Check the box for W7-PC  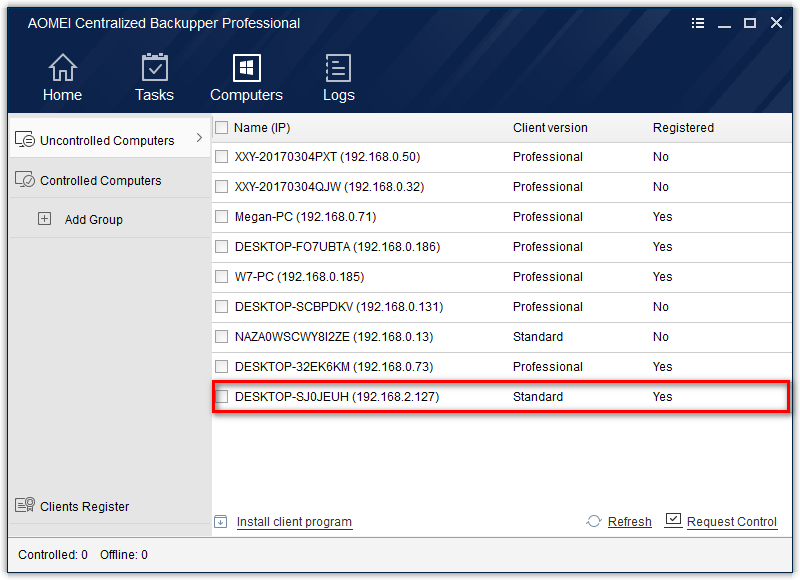click(221, 276)
